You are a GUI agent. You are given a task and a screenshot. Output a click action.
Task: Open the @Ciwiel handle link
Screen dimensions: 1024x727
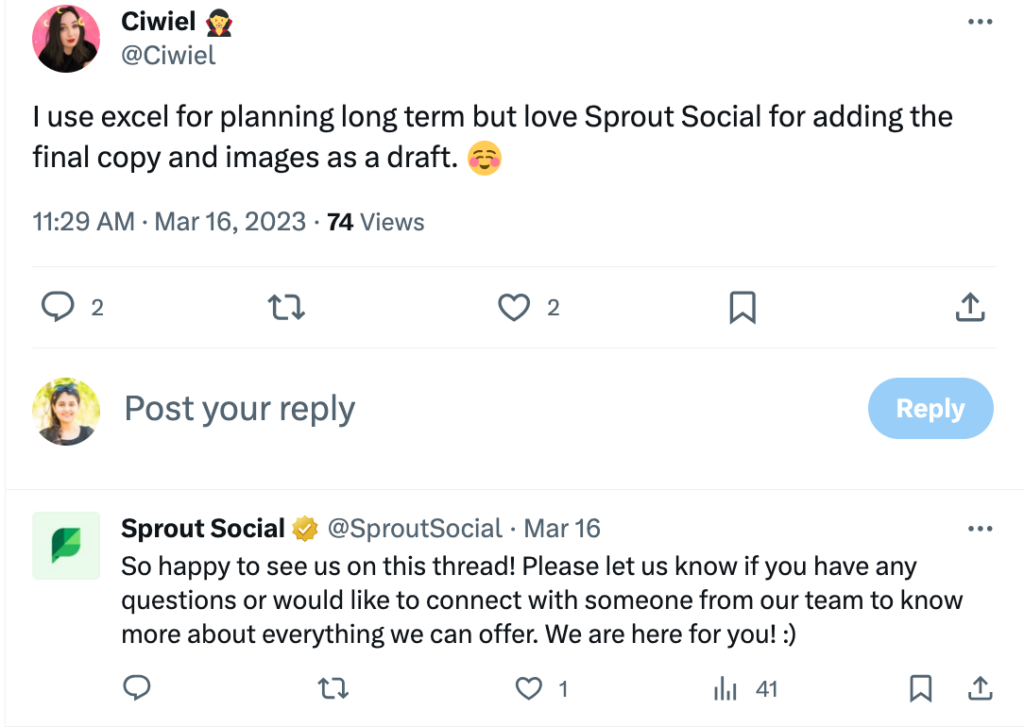(x=168, y=56)
